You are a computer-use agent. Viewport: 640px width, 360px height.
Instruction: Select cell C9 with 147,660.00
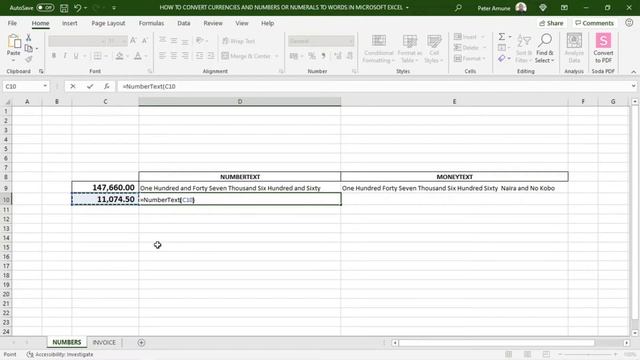pos(105,188)
